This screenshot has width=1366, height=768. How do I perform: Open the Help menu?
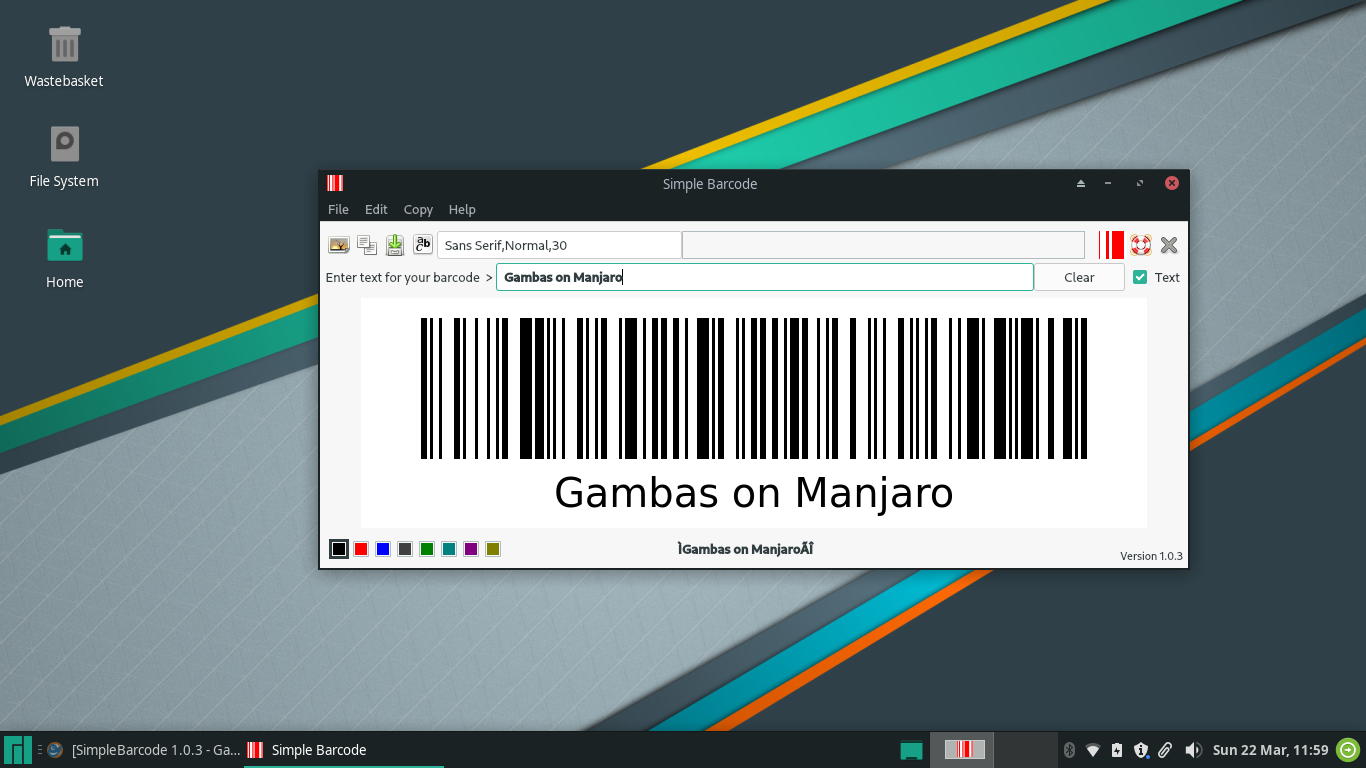coord(462,209)
